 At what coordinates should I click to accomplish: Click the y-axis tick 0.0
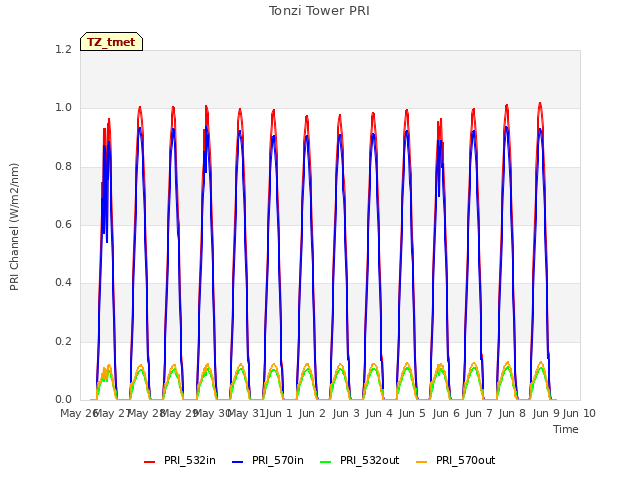pyautogui.click(x=63, y=399)
